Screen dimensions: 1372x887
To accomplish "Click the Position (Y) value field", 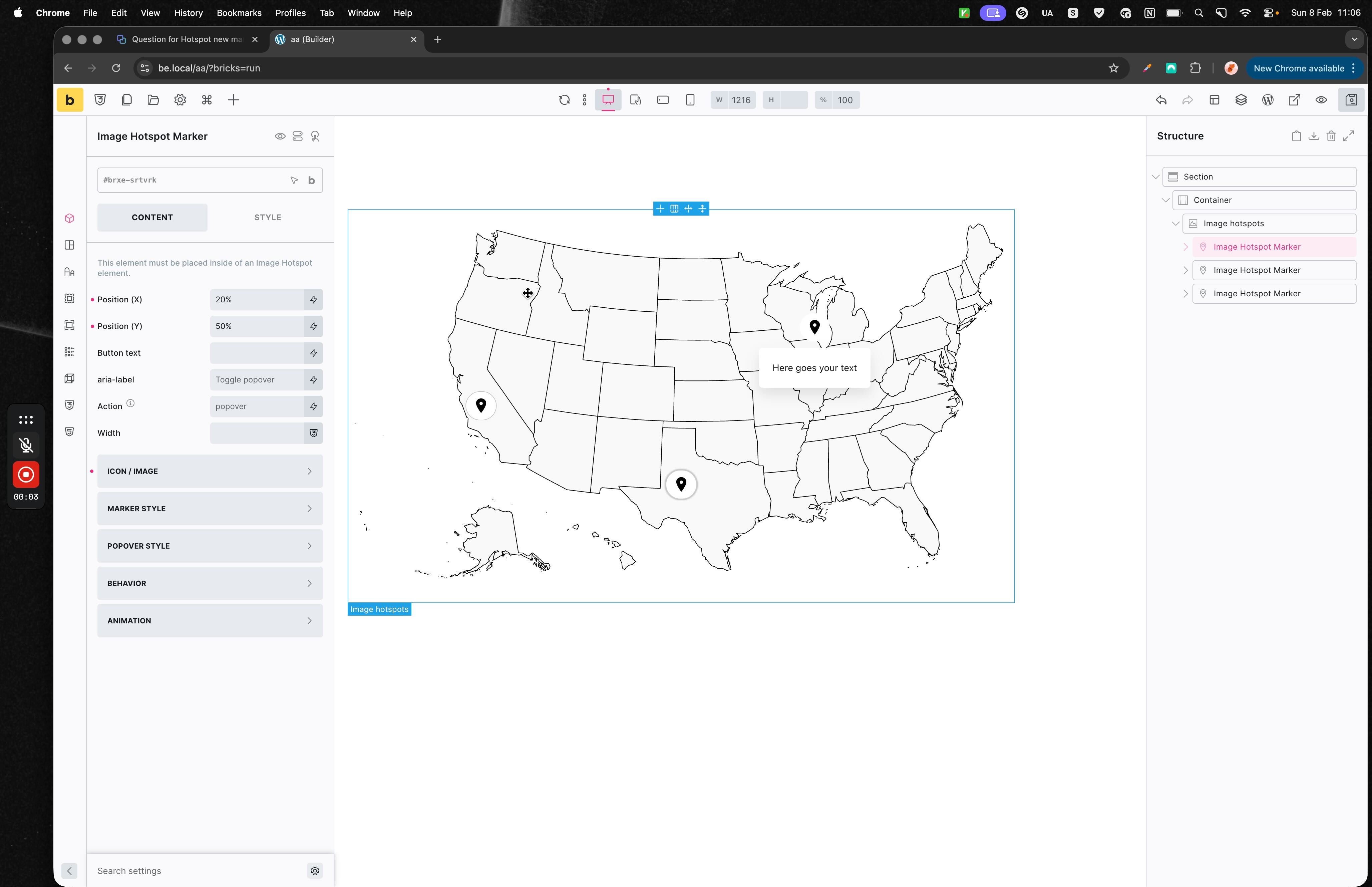I will (x=257, y=327).
